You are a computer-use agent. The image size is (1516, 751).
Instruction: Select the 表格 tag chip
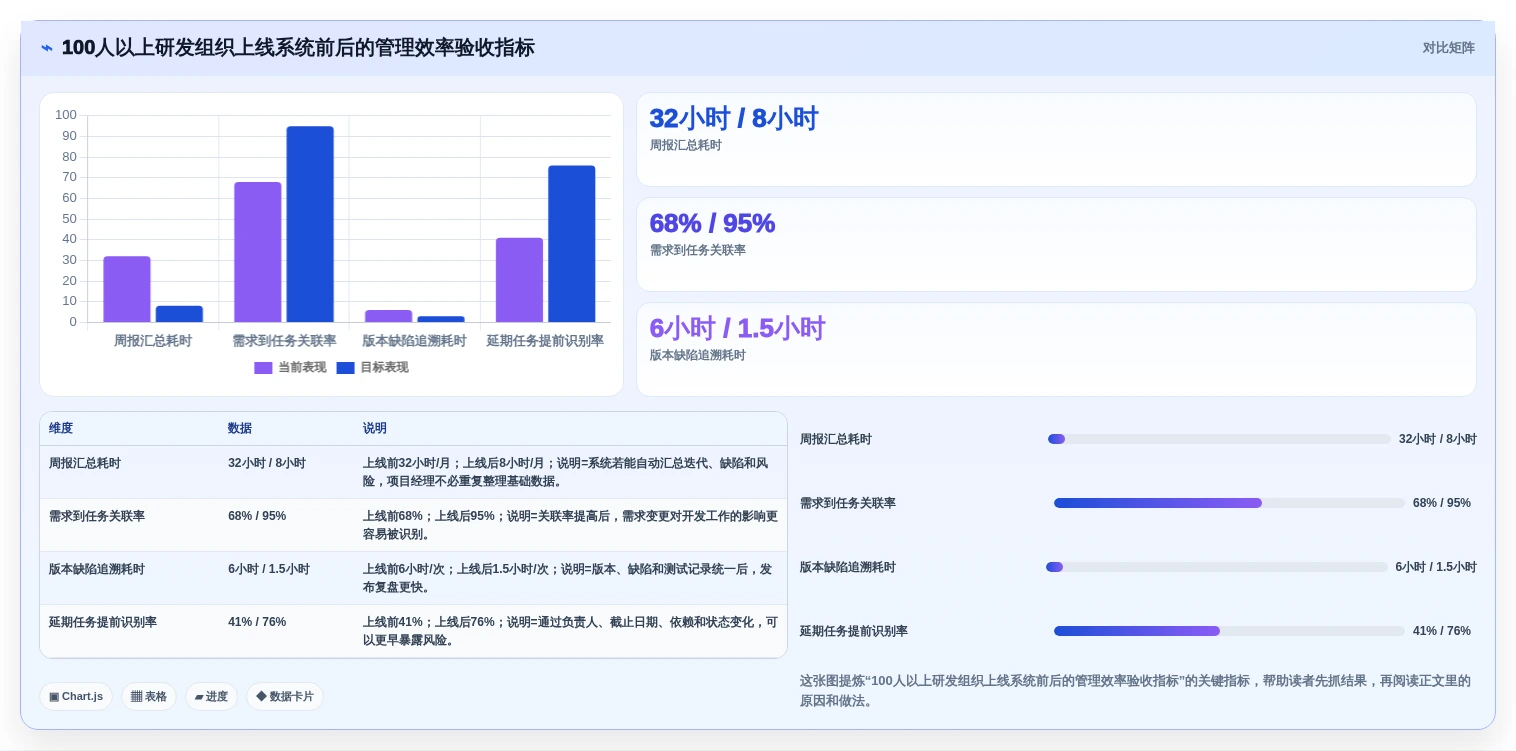tap(149, 696)
